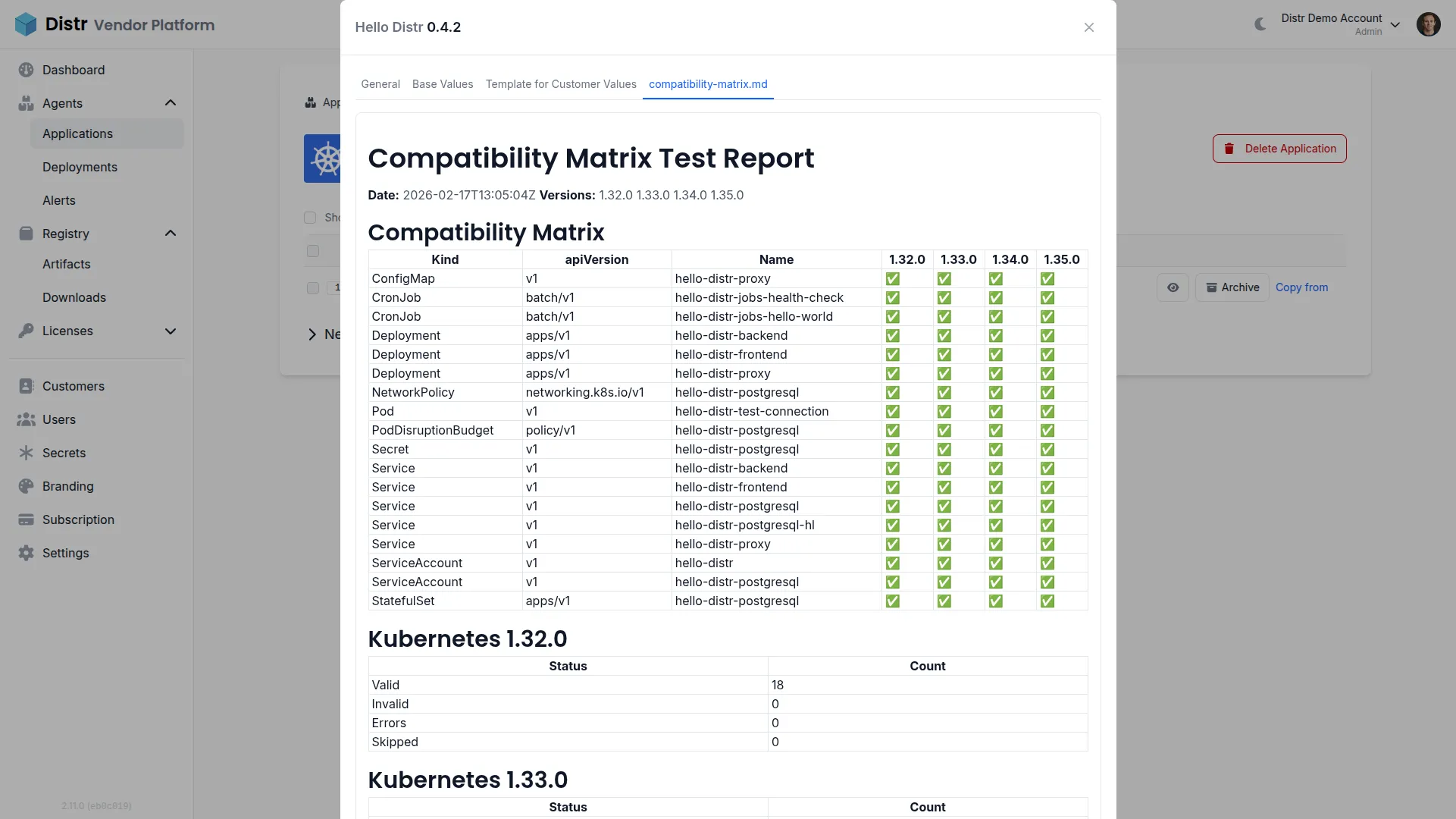This screenshot has width=1456, height=819.
Task: Collapse the Agents section in the sidebar
Action: (171, 102)
